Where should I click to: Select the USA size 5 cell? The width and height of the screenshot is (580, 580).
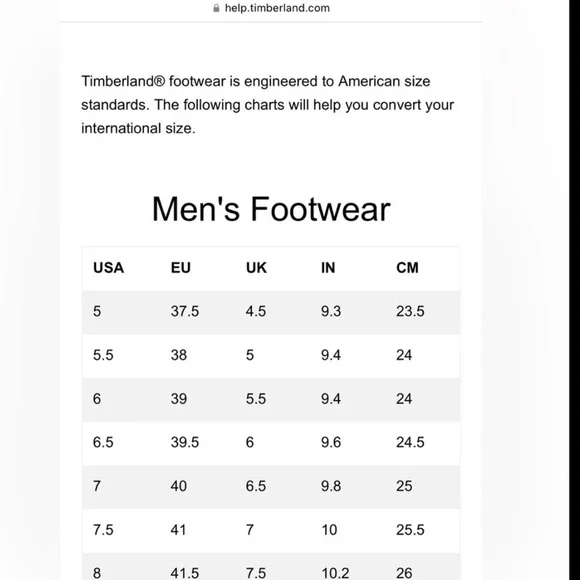97,311
